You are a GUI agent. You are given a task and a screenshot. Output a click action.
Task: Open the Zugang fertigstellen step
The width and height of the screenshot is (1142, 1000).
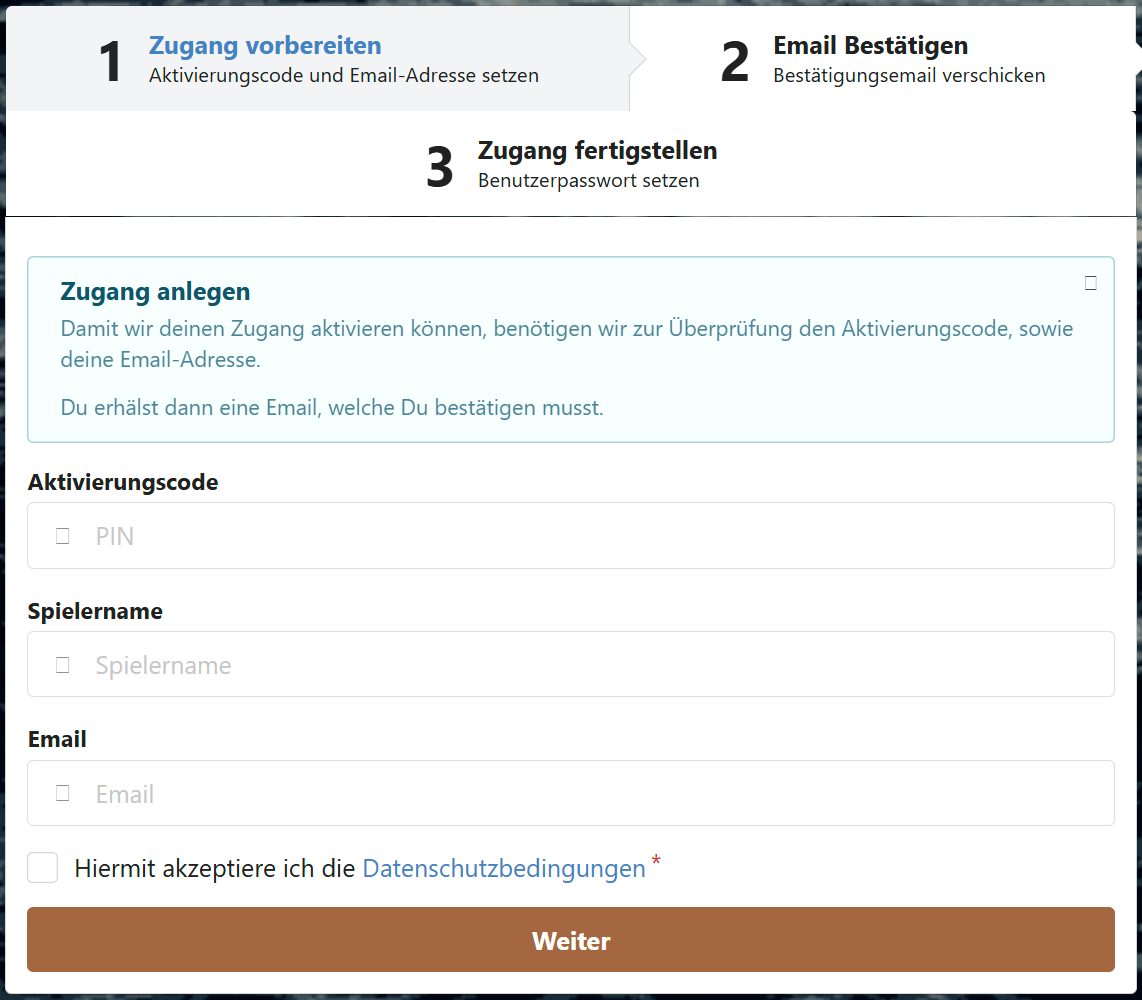597,150
